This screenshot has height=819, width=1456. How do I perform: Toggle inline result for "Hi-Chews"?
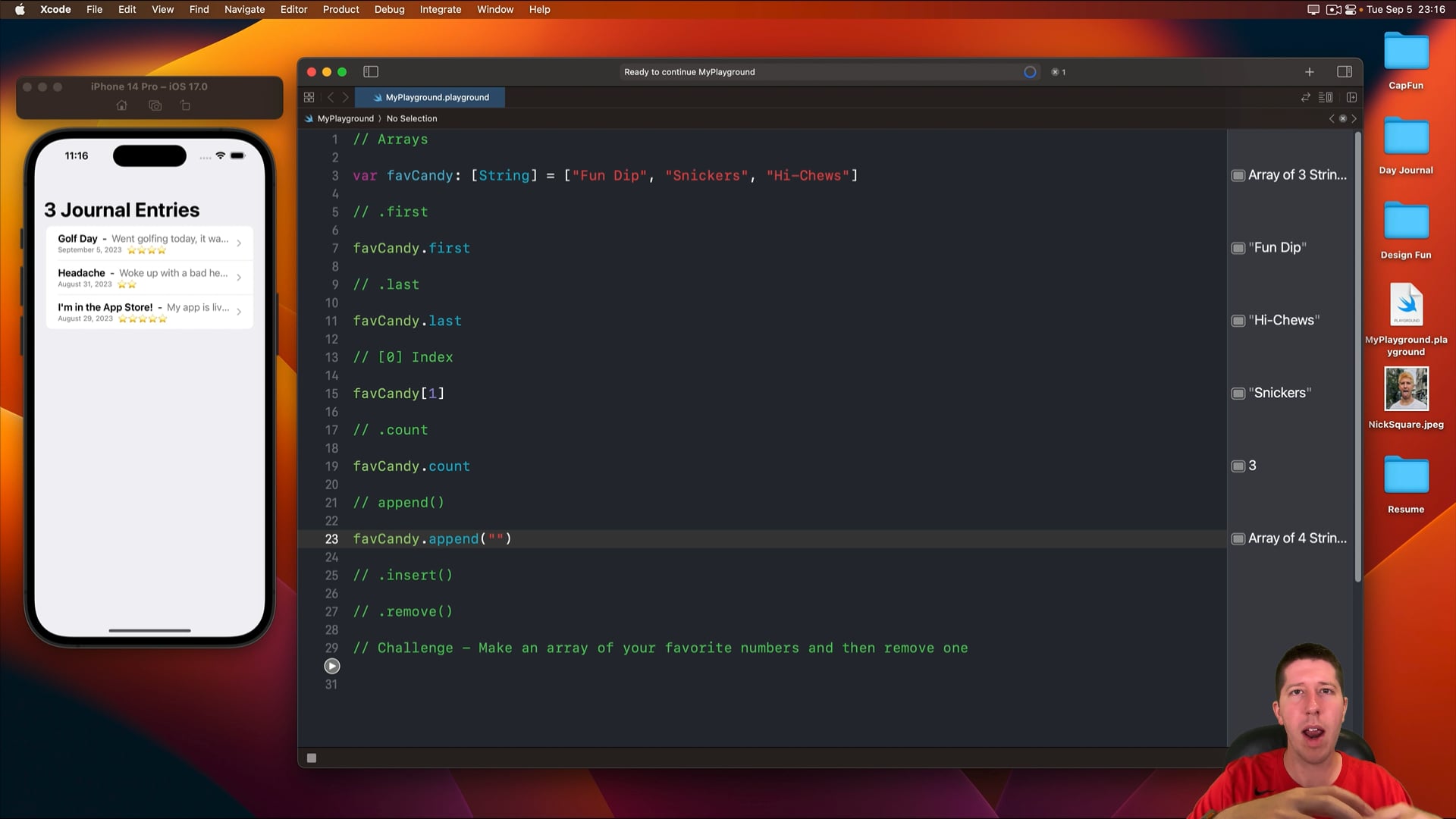(1238, 321)
